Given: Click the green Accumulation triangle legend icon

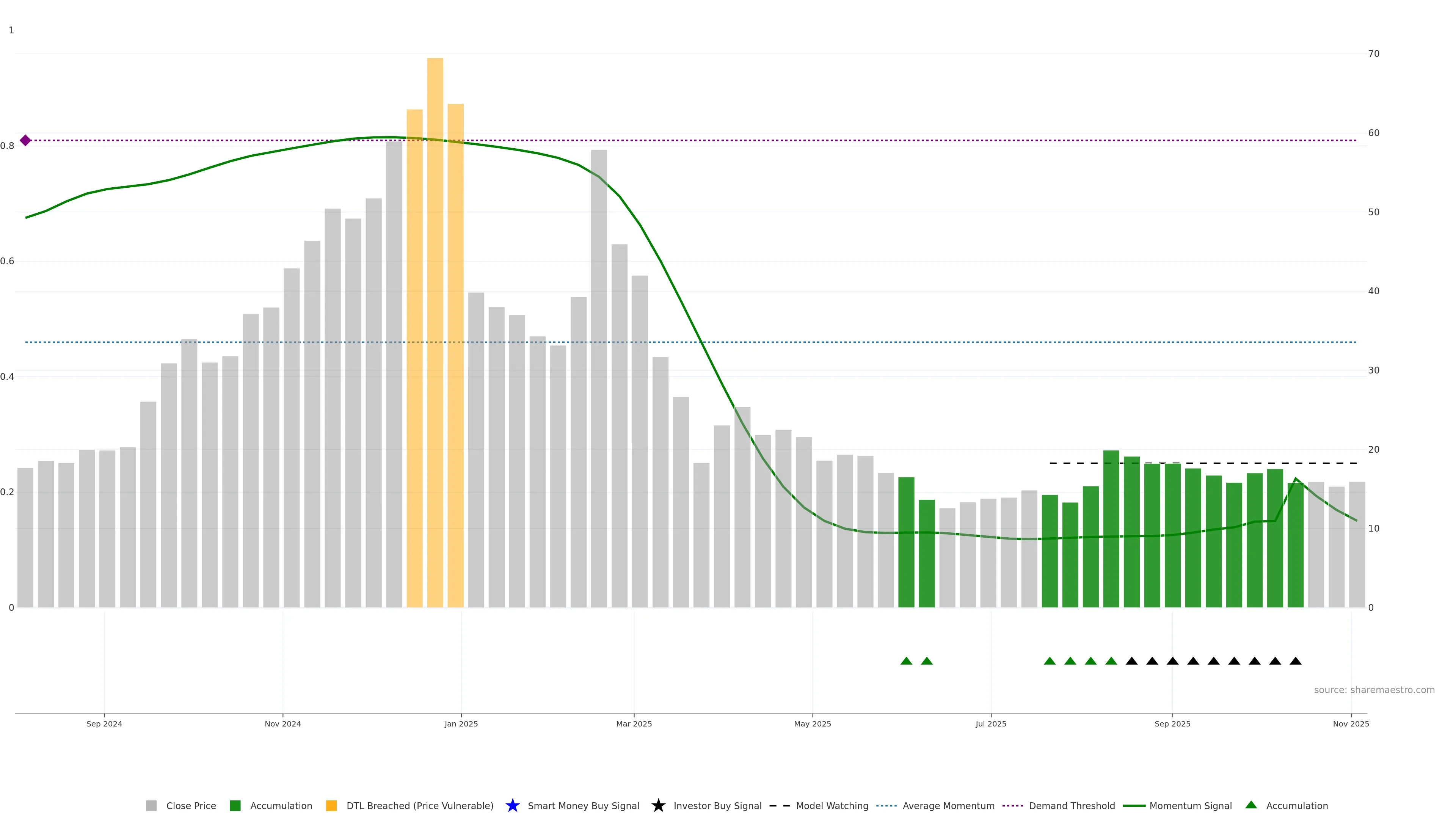Looking at the screenshot, I should [1251, 805].
